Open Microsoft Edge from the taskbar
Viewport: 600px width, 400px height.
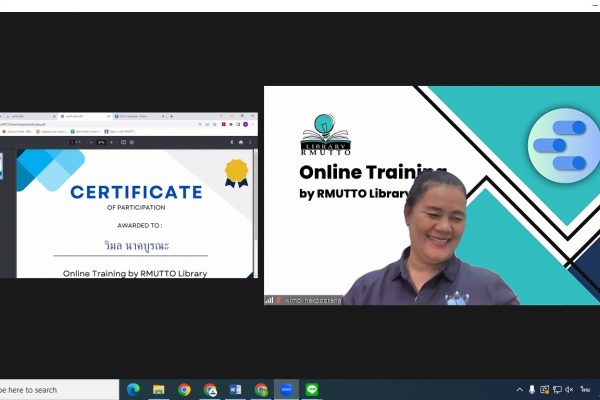133,390
